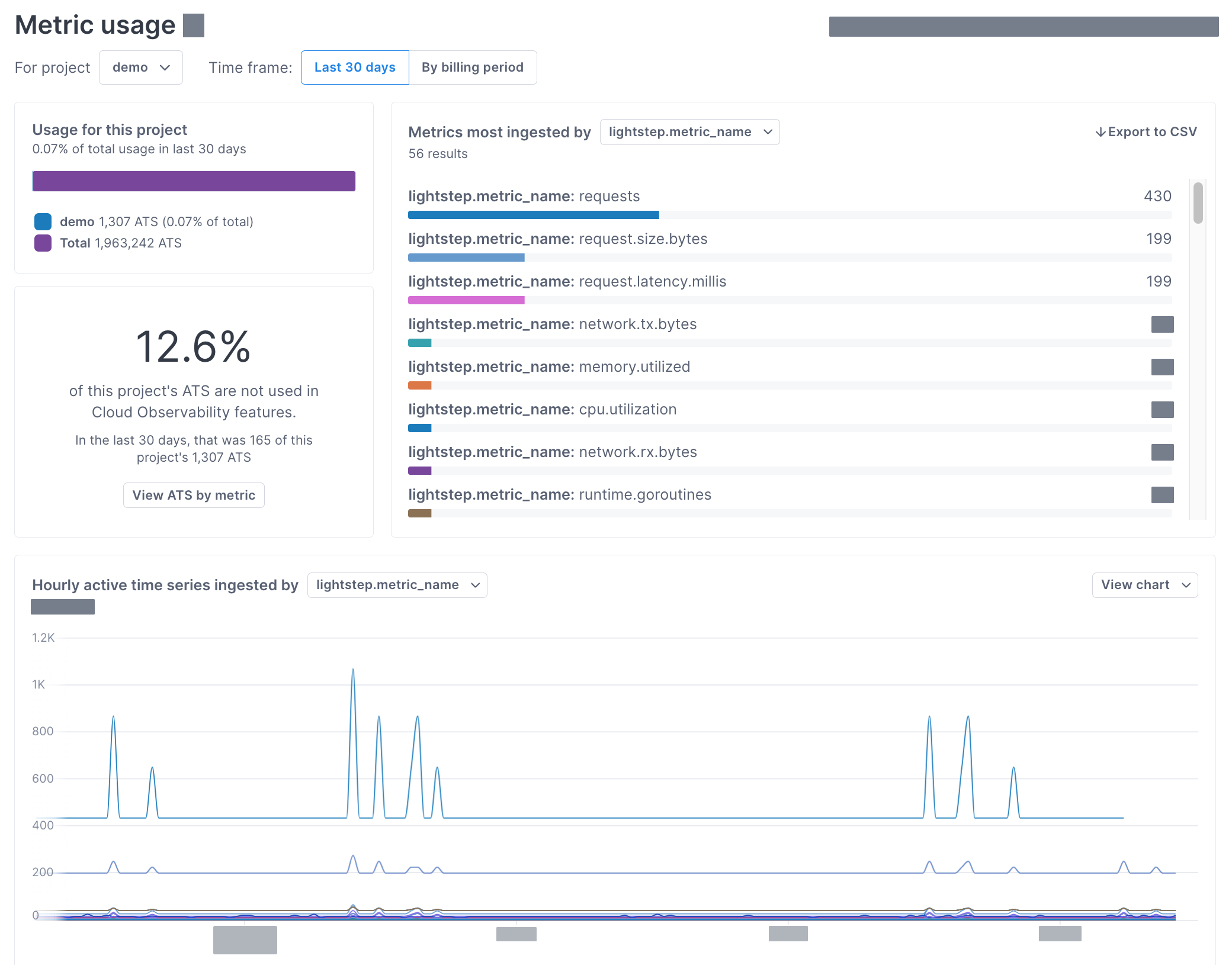The image size is (1232, 965).
Task: Click the purple project usage bar
Action: 194,181
